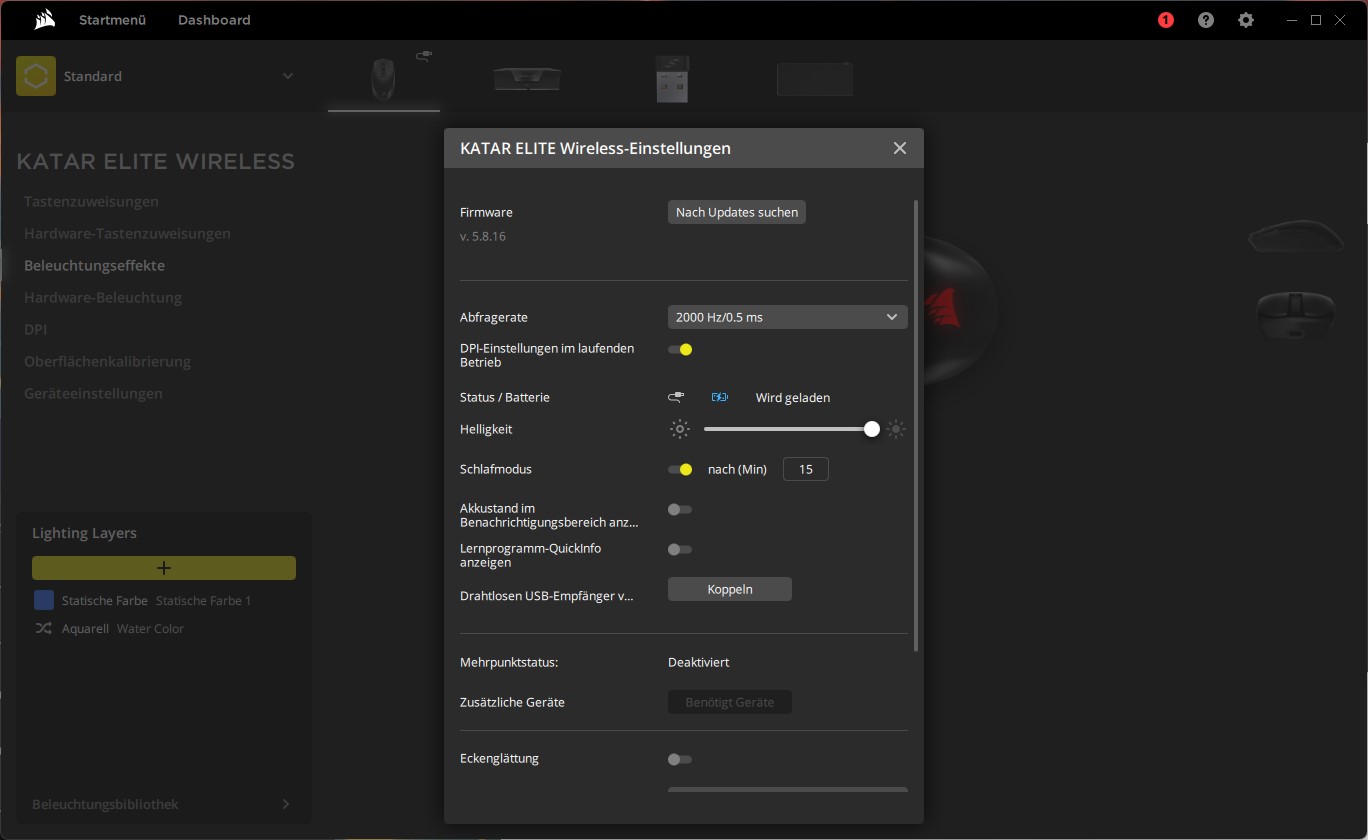The width and height of the screenshot is (1368, 840).
Task: Open the mousepad device icon
Action: pyautogui.click(x=815, y=78)
